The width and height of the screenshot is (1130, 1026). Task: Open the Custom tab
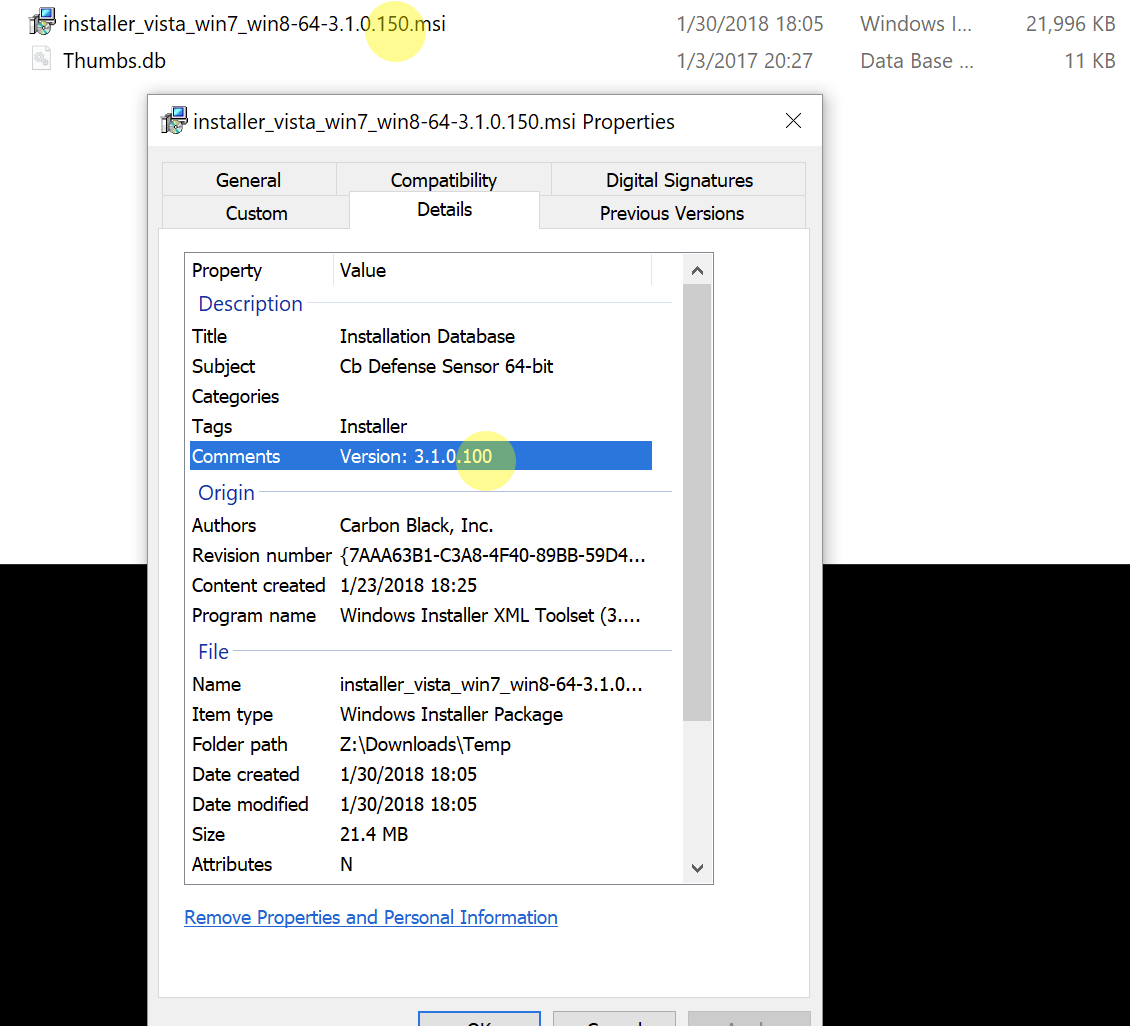[256, 213]
